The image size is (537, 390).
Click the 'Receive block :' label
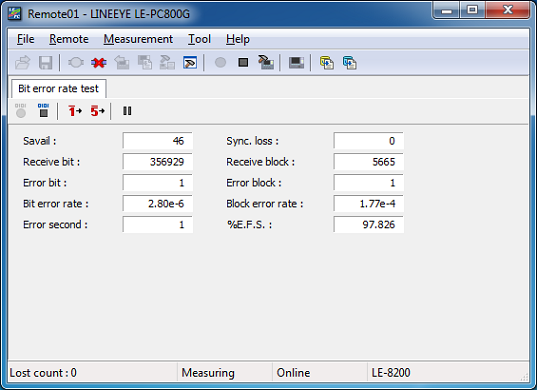point(260,162)
